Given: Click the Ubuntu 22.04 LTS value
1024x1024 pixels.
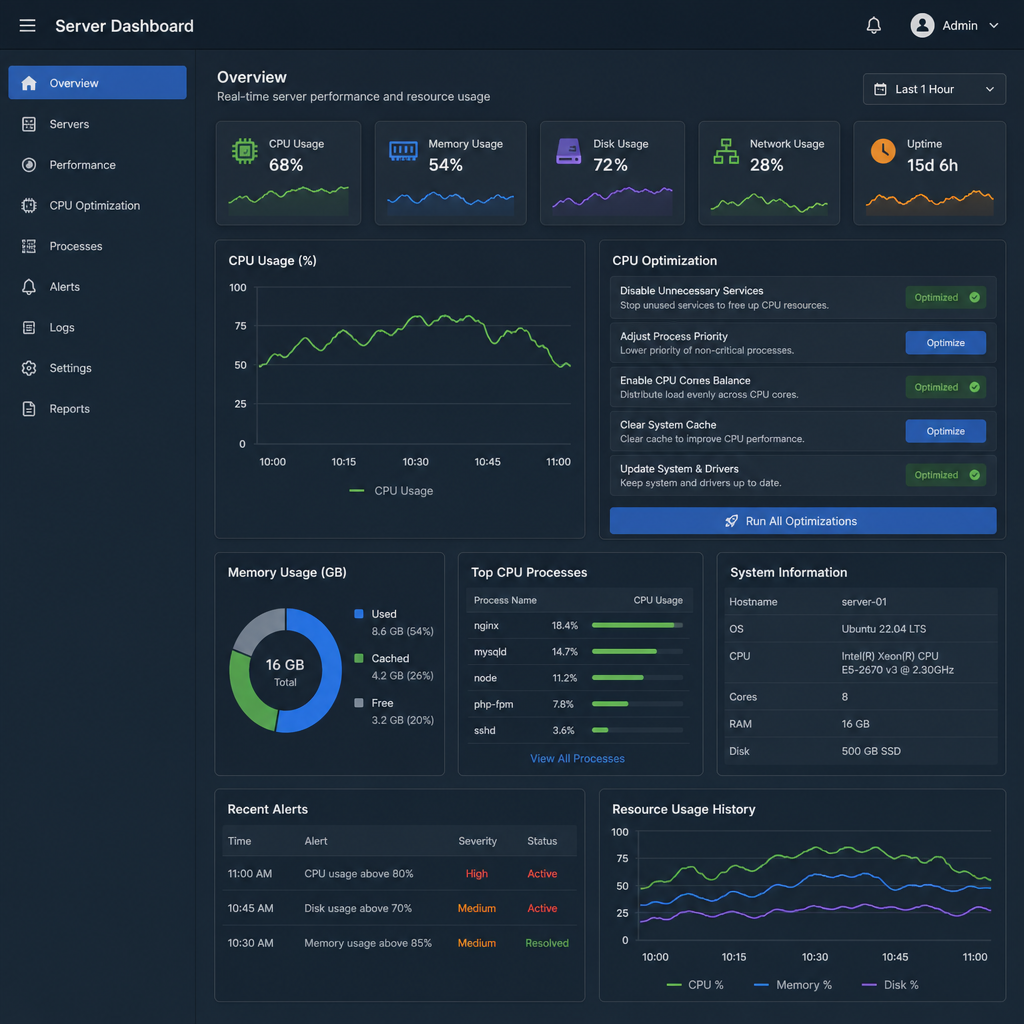Looking at the screenshot, I should point(884,629).
